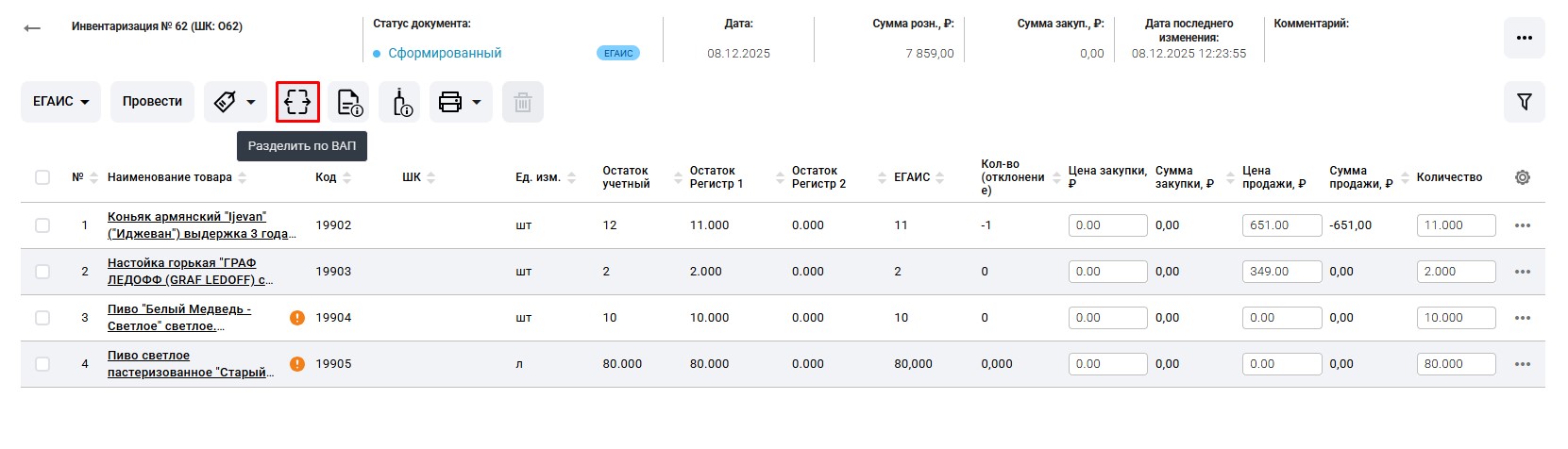Expand the printer dropdown menu

[460, 102]
